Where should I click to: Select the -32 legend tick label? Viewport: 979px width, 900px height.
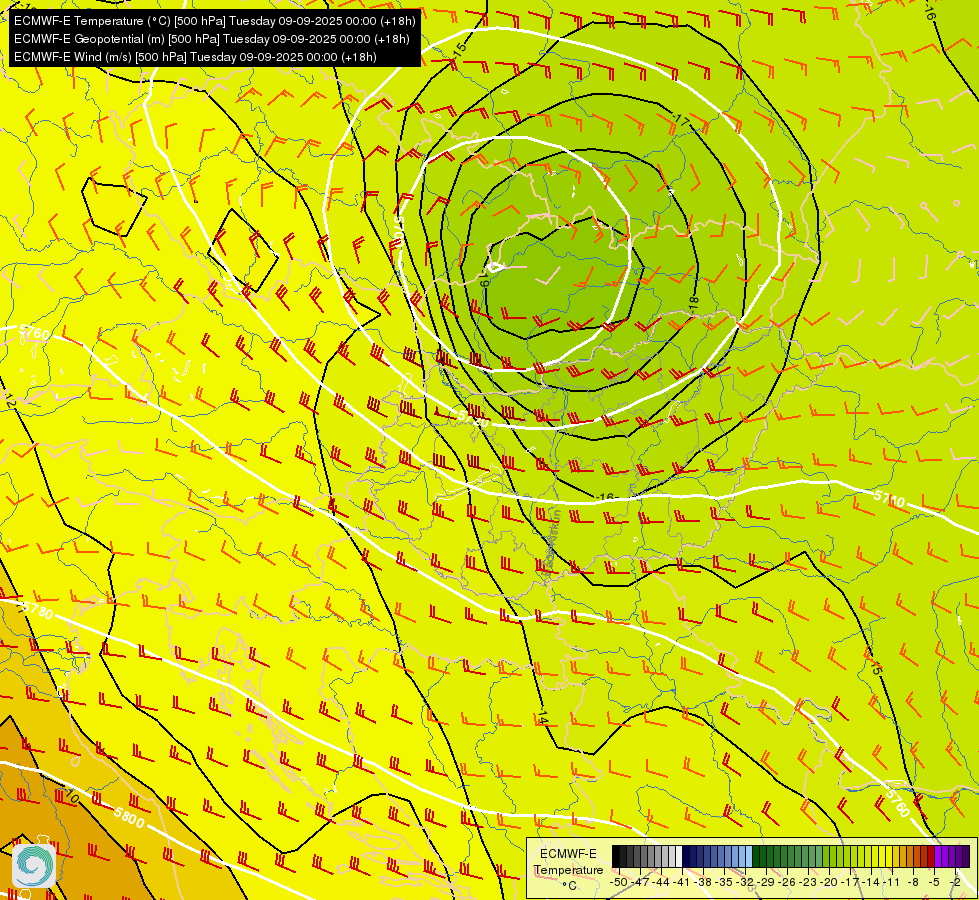(746, 882)
